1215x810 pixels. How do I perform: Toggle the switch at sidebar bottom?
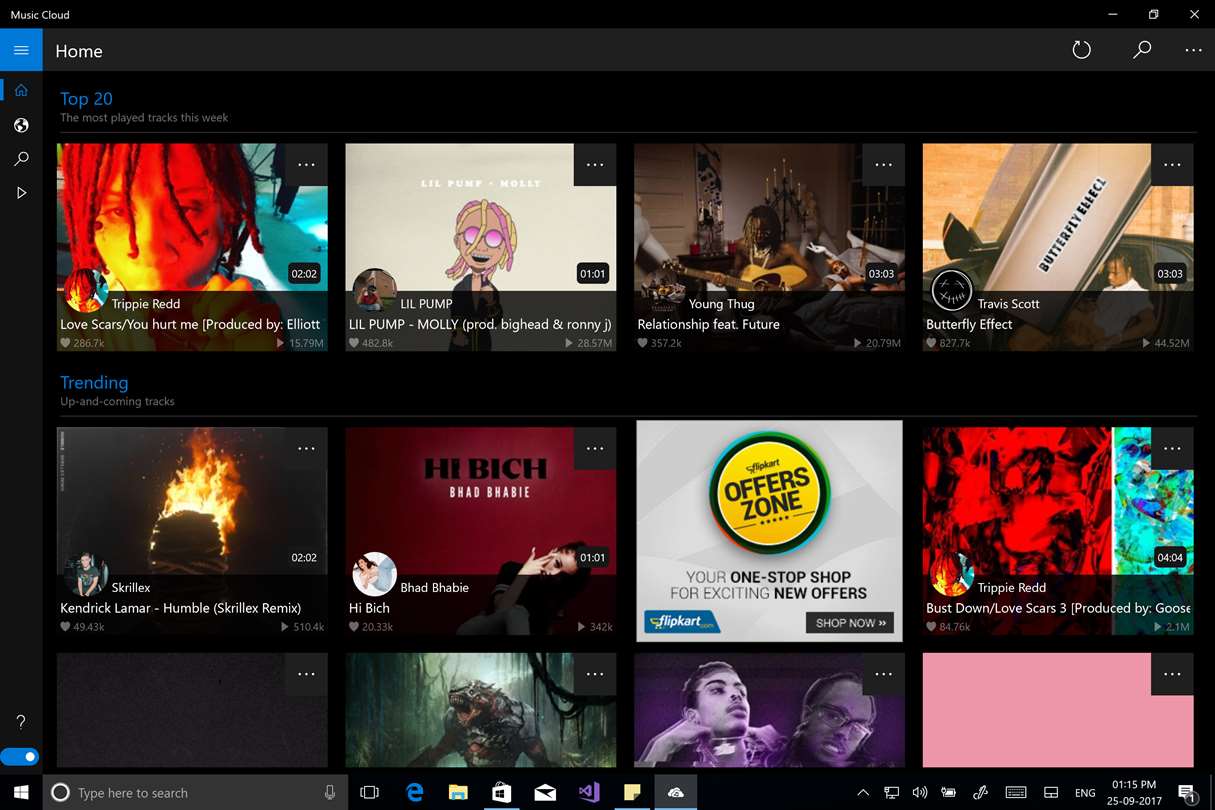pos(19,757)
